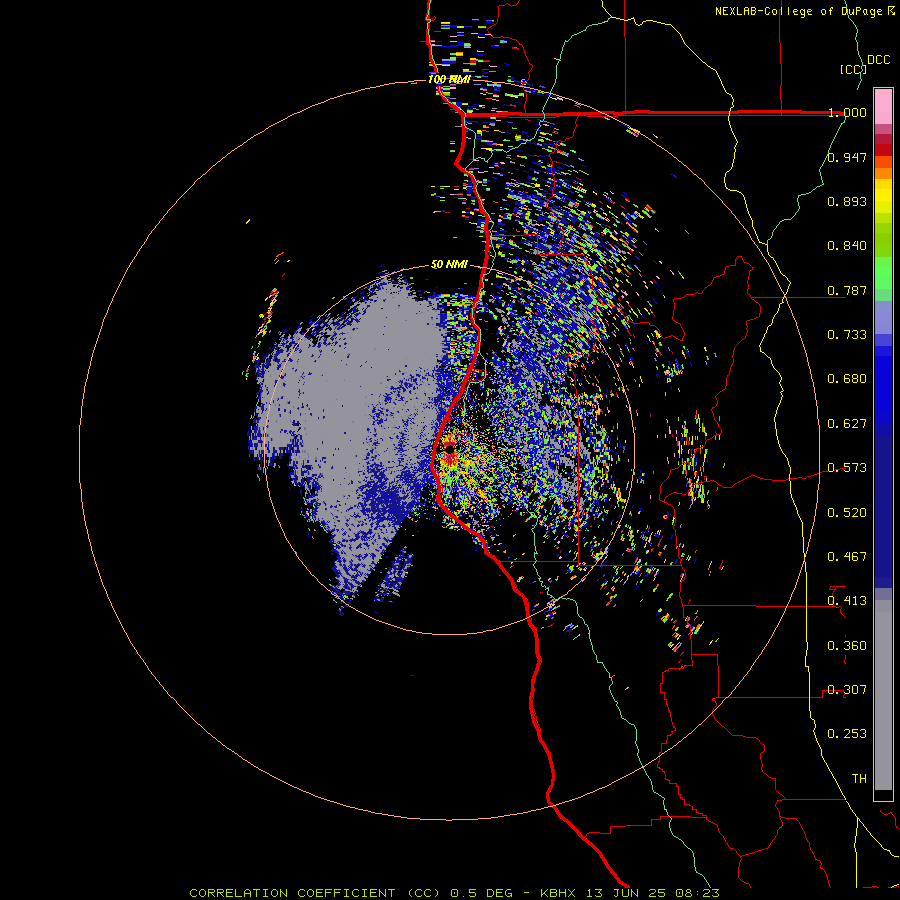Select the 0.680 legend value

pyautogui.click(x=847, y=379)
